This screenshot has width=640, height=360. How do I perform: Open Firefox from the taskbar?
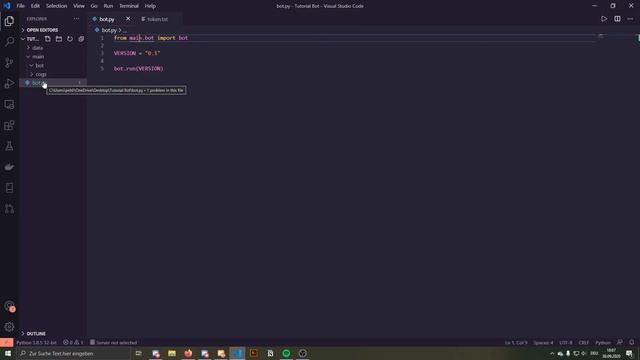188,353
